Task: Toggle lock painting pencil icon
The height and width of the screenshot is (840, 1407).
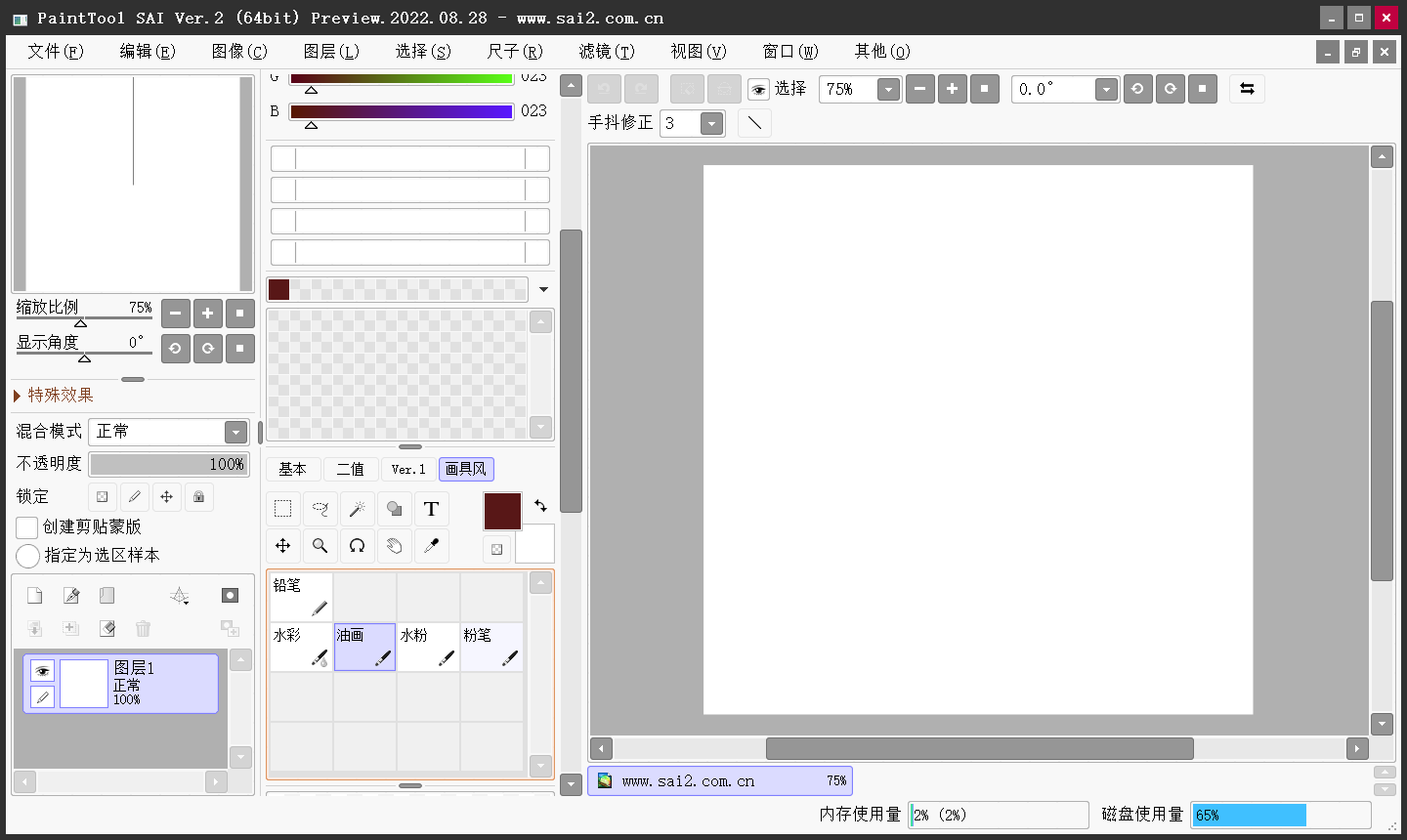Action: pyautogui.click(x=135, y=497)
